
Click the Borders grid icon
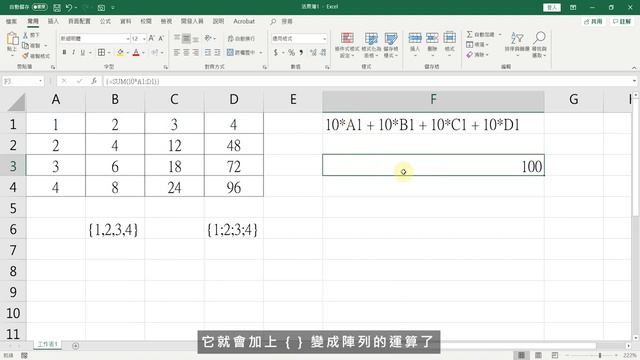click(x=101, y=52)
